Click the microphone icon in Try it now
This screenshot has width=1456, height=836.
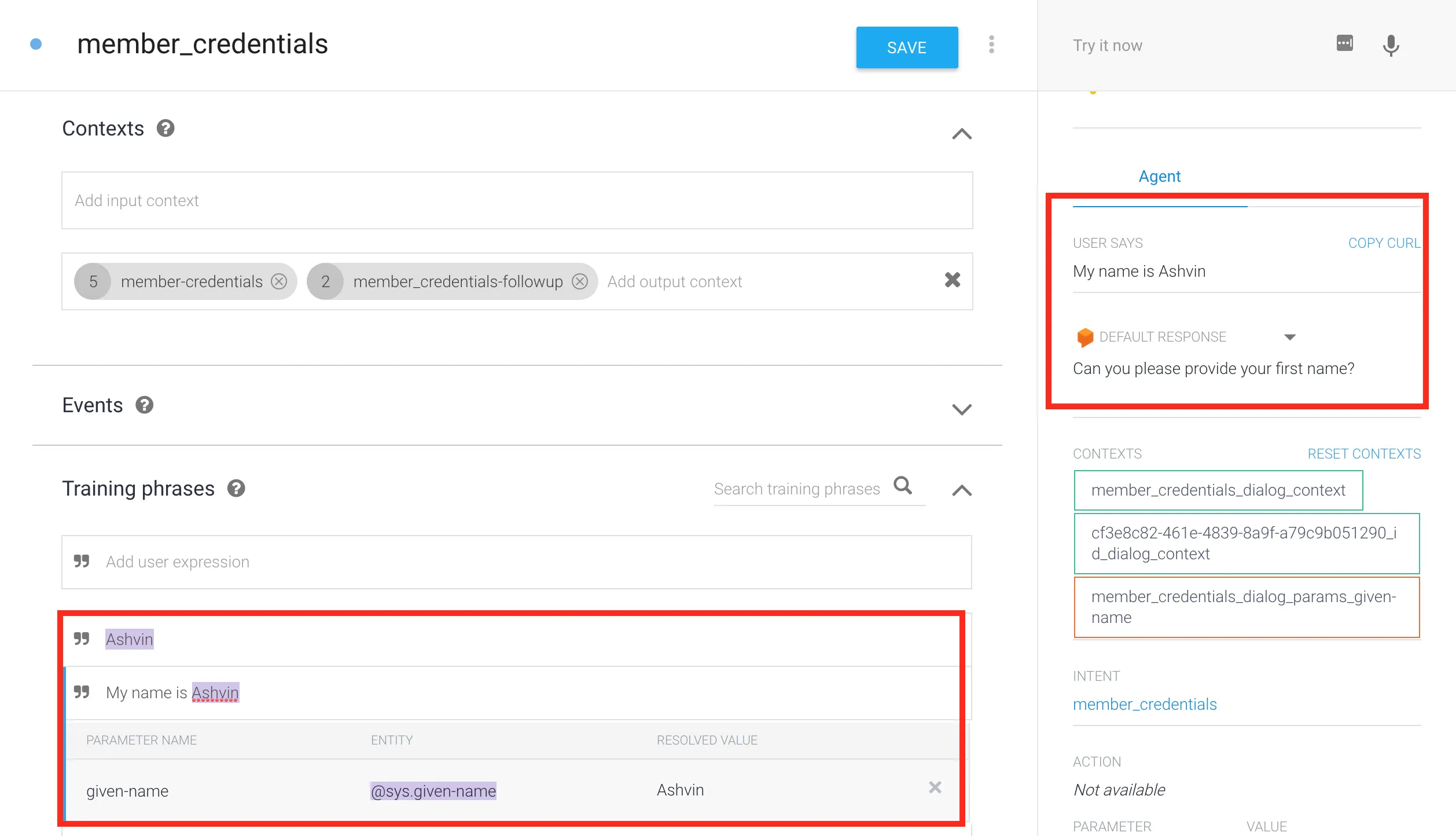[x=1391, y=45]
